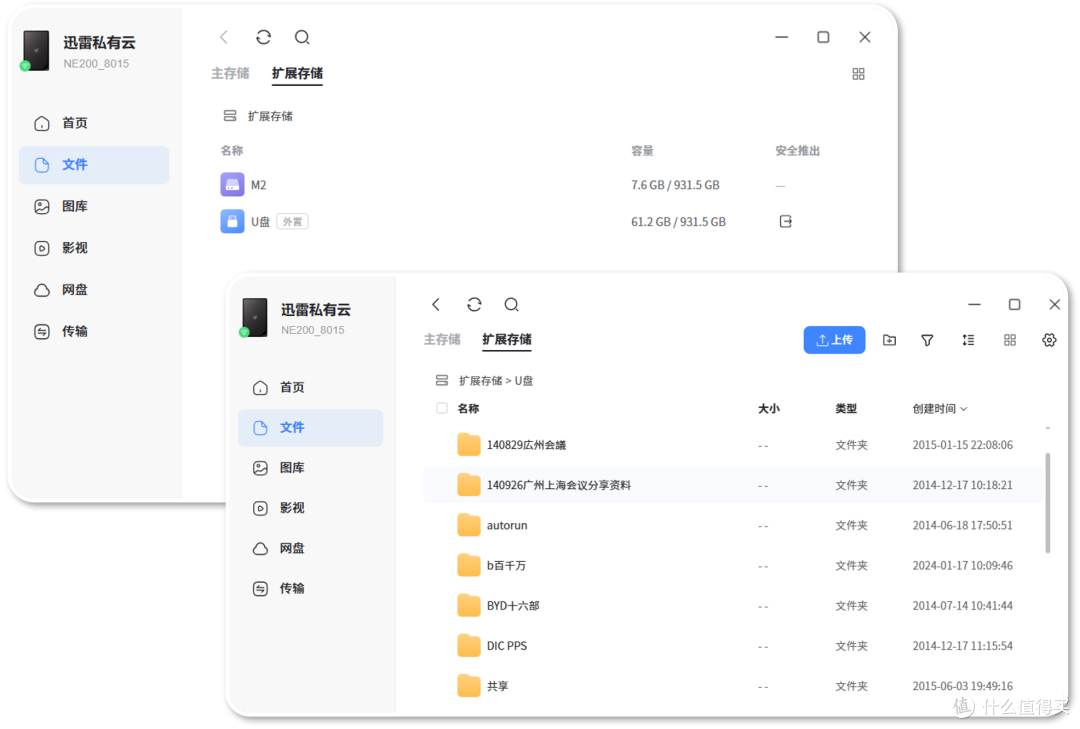Safely eject the U盘 drive

click(785, 221)
